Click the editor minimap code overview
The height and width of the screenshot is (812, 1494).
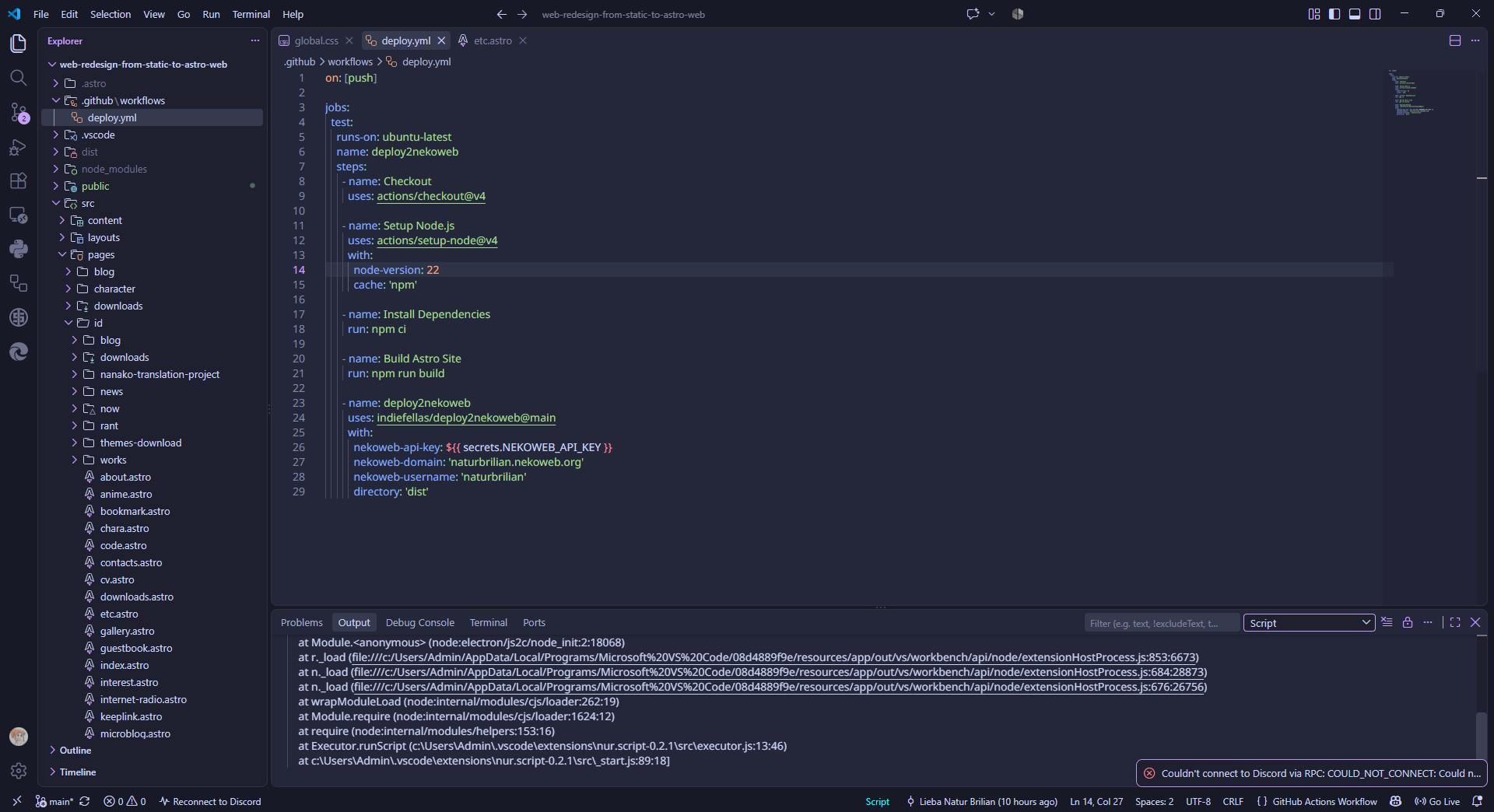coord(1413,93)
